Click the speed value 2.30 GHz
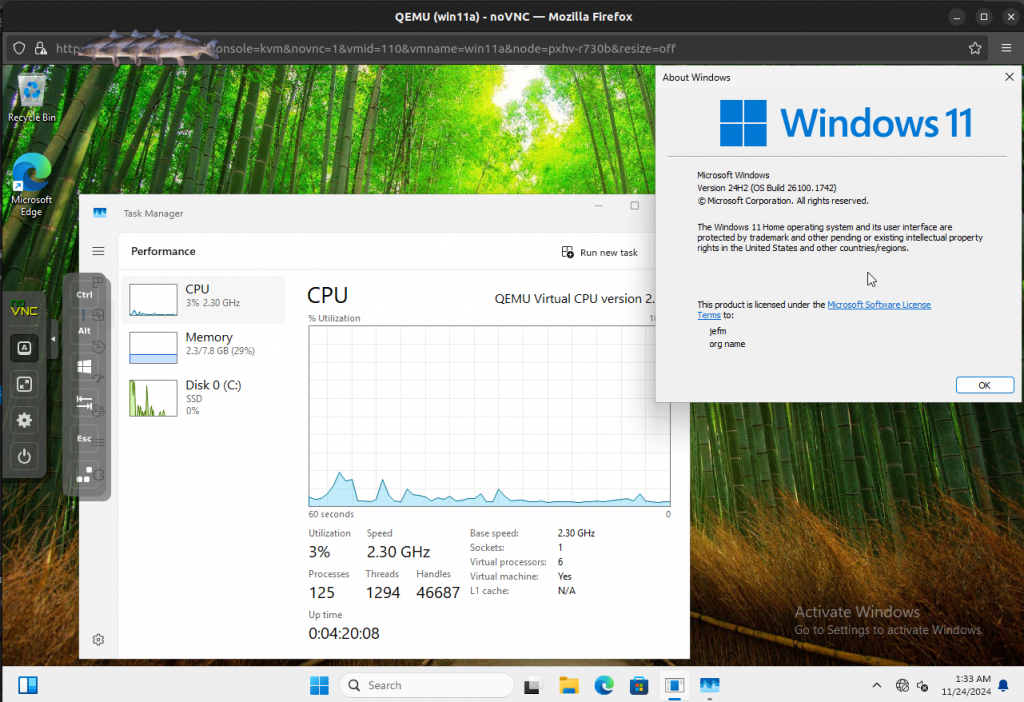The image size is (1024, 702). (x=398, y=552)
